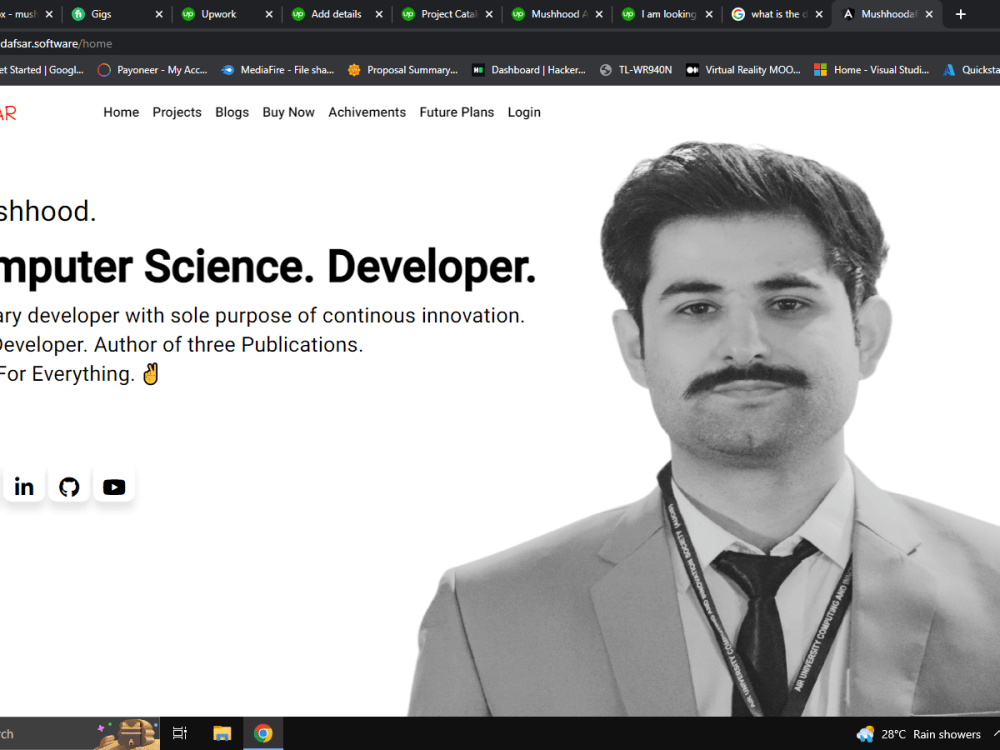Close the Google 'what is the' tab
This screenshot has width=1000, height=750.
click(819, 14)
